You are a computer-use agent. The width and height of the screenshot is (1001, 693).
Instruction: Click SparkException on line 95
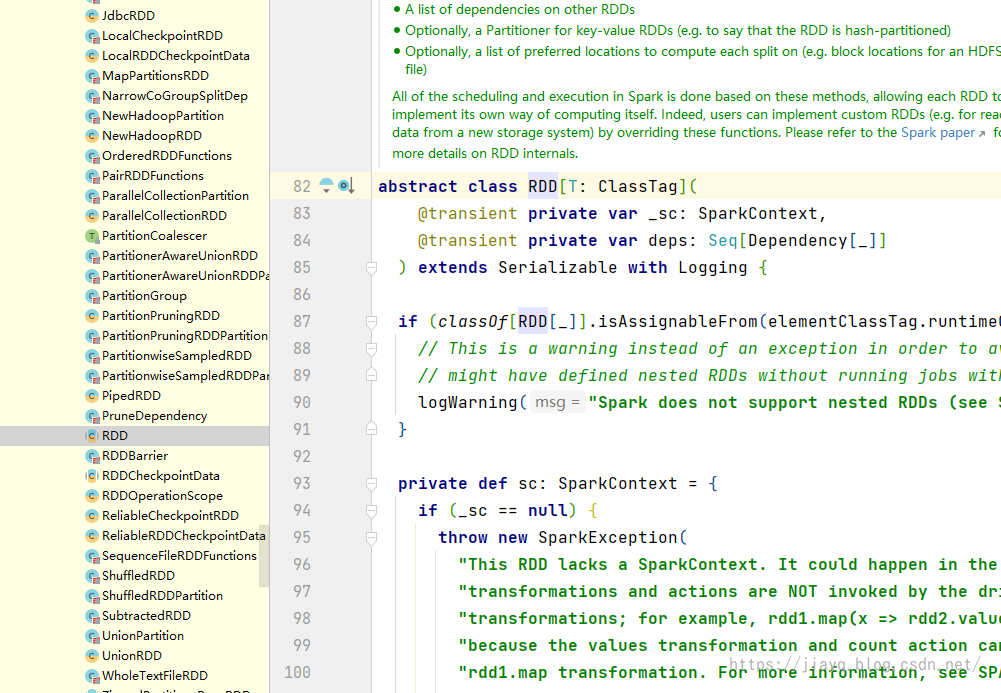point(608,538)
